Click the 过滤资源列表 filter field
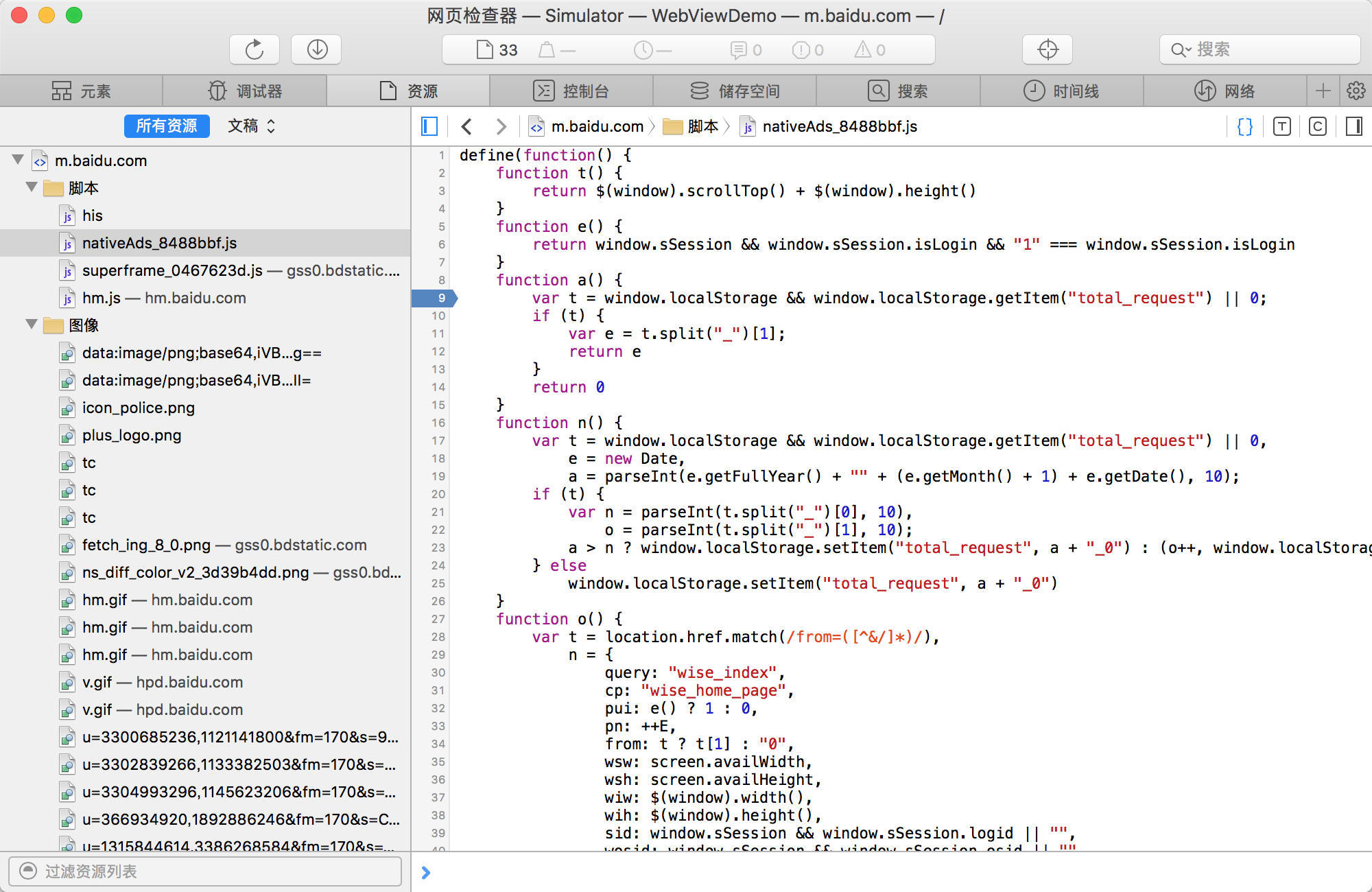The height and width of the screenshot is (892, 1372). (206, 871)
